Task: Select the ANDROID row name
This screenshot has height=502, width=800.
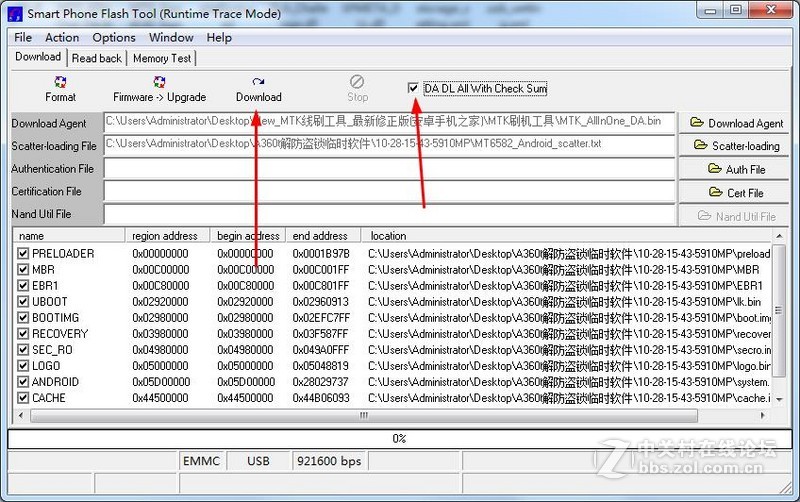Action: pos(56,382)
